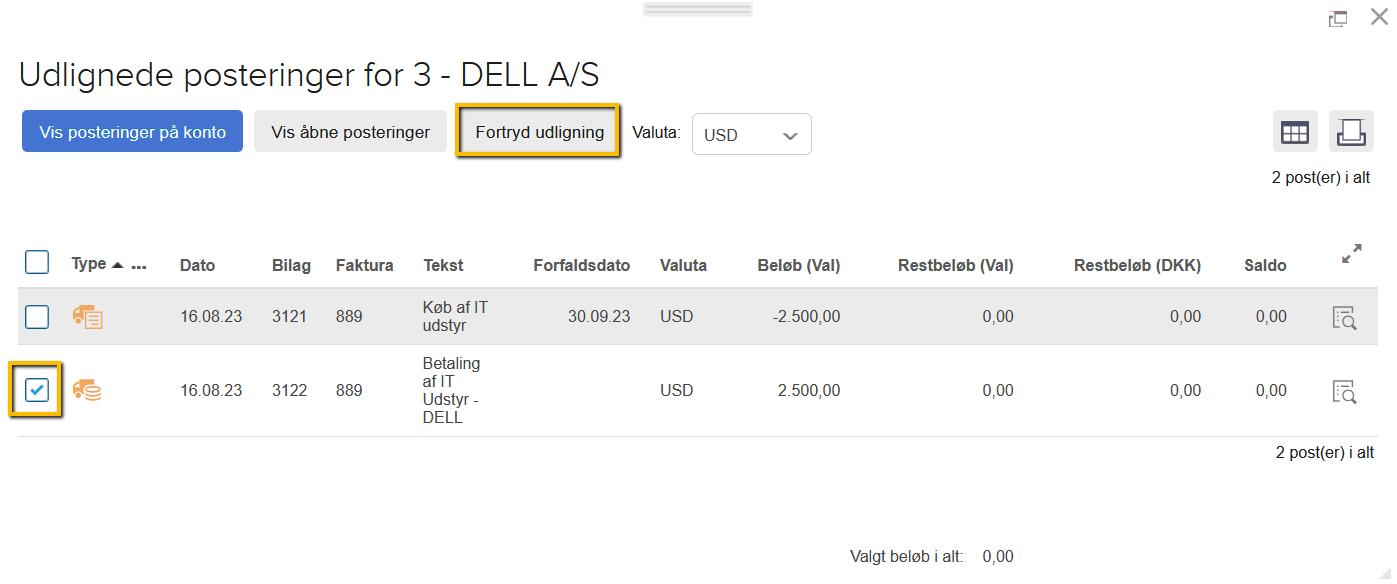Click the pop-out window icon
Viewport: 1397px width, 584px height.
pos(1337,18)
